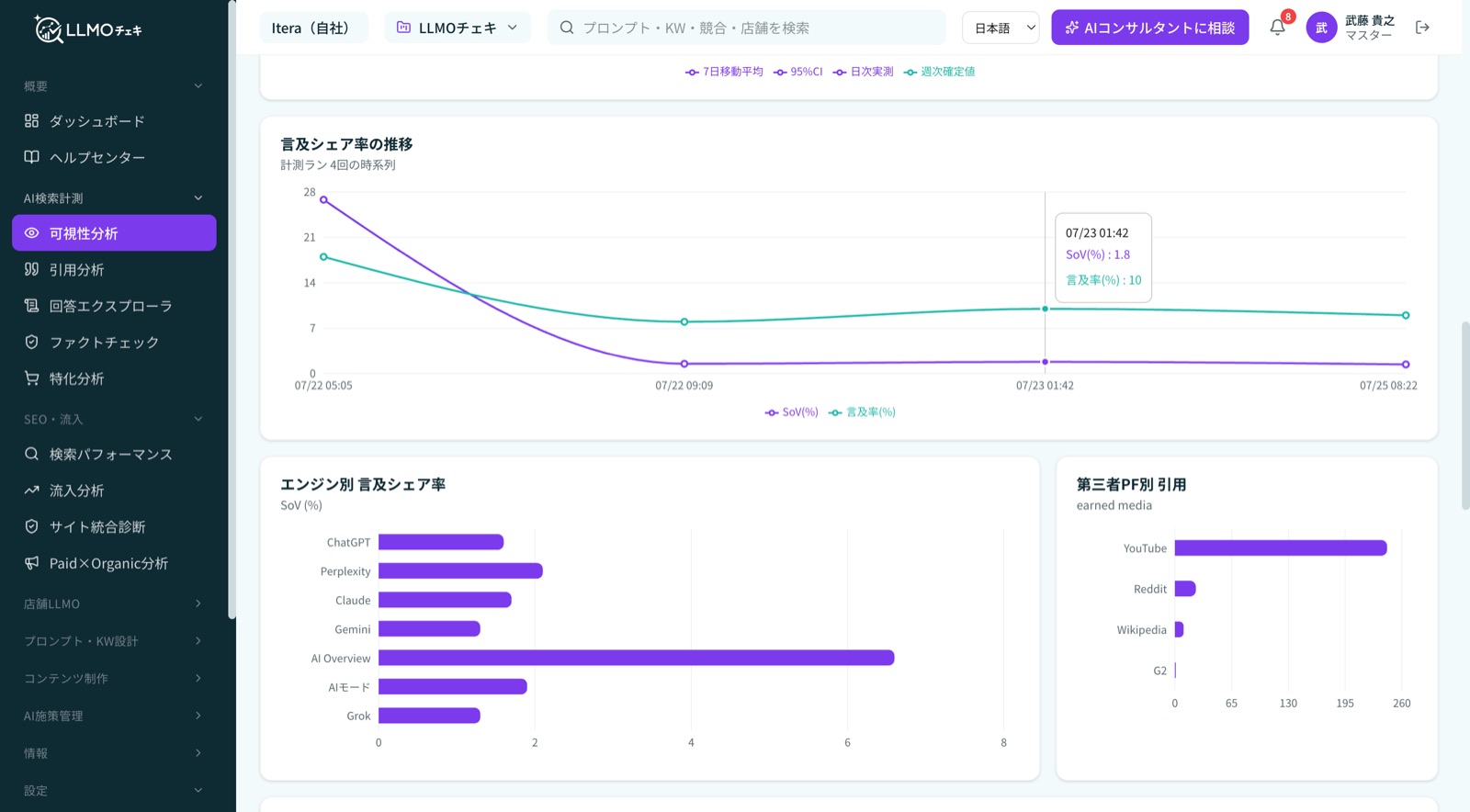Click AIコンサルタントに相談 button

coord(1150,28)
